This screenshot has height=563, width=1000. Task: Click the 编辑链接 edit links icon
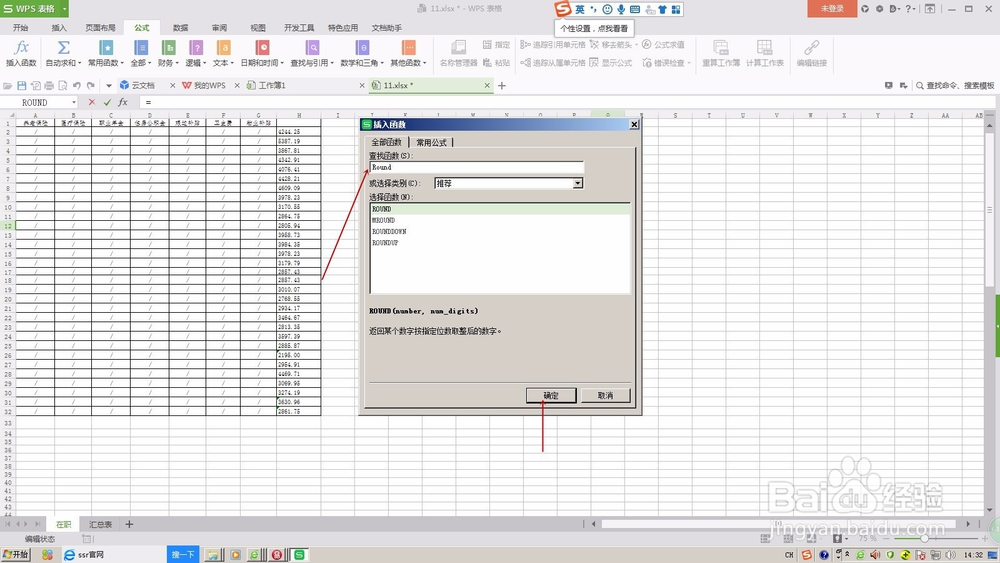click(811, 48)
